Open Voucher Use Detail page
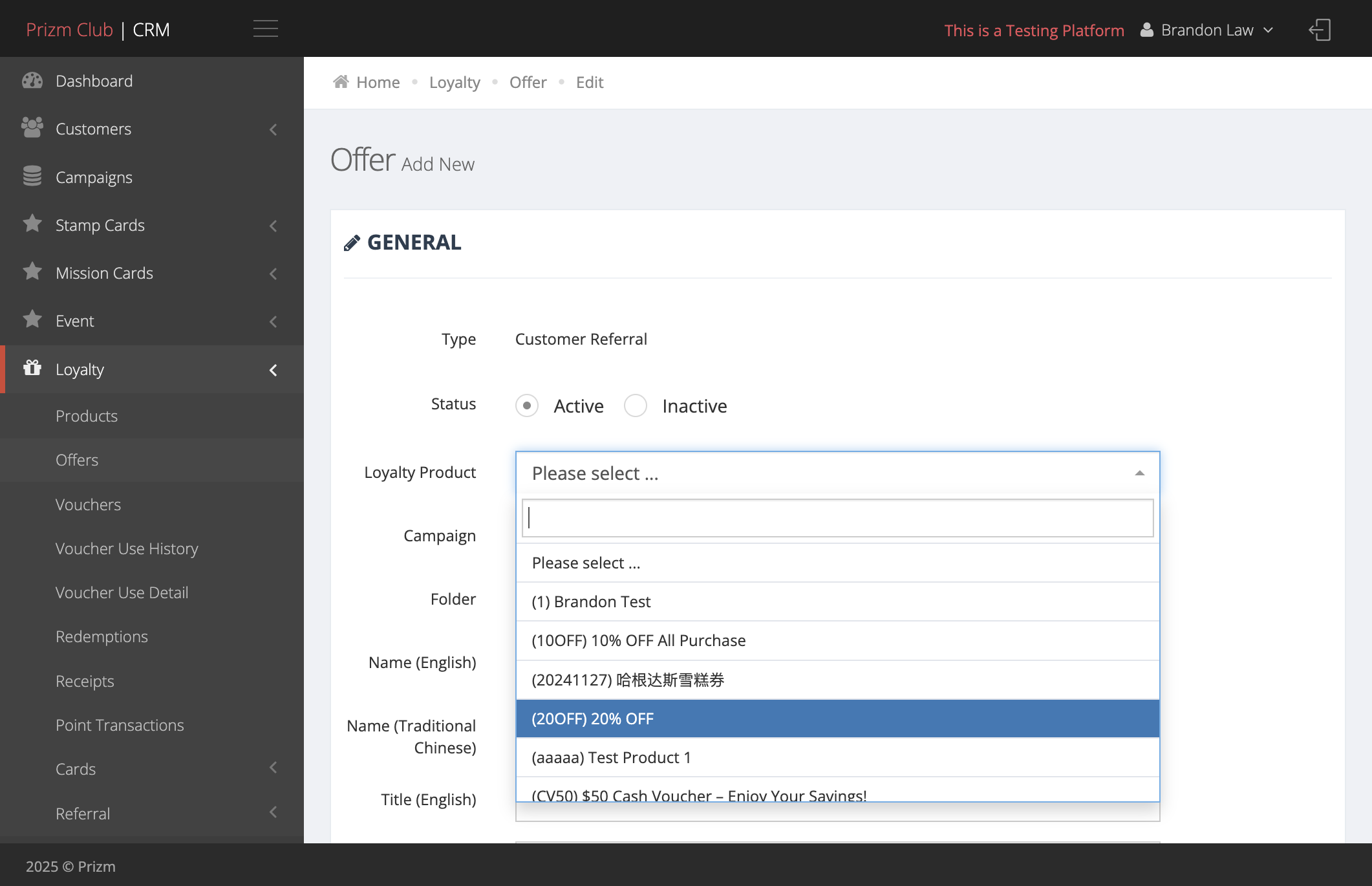The height and width of the screenshot is (886, 1372). tap(122, 592)
